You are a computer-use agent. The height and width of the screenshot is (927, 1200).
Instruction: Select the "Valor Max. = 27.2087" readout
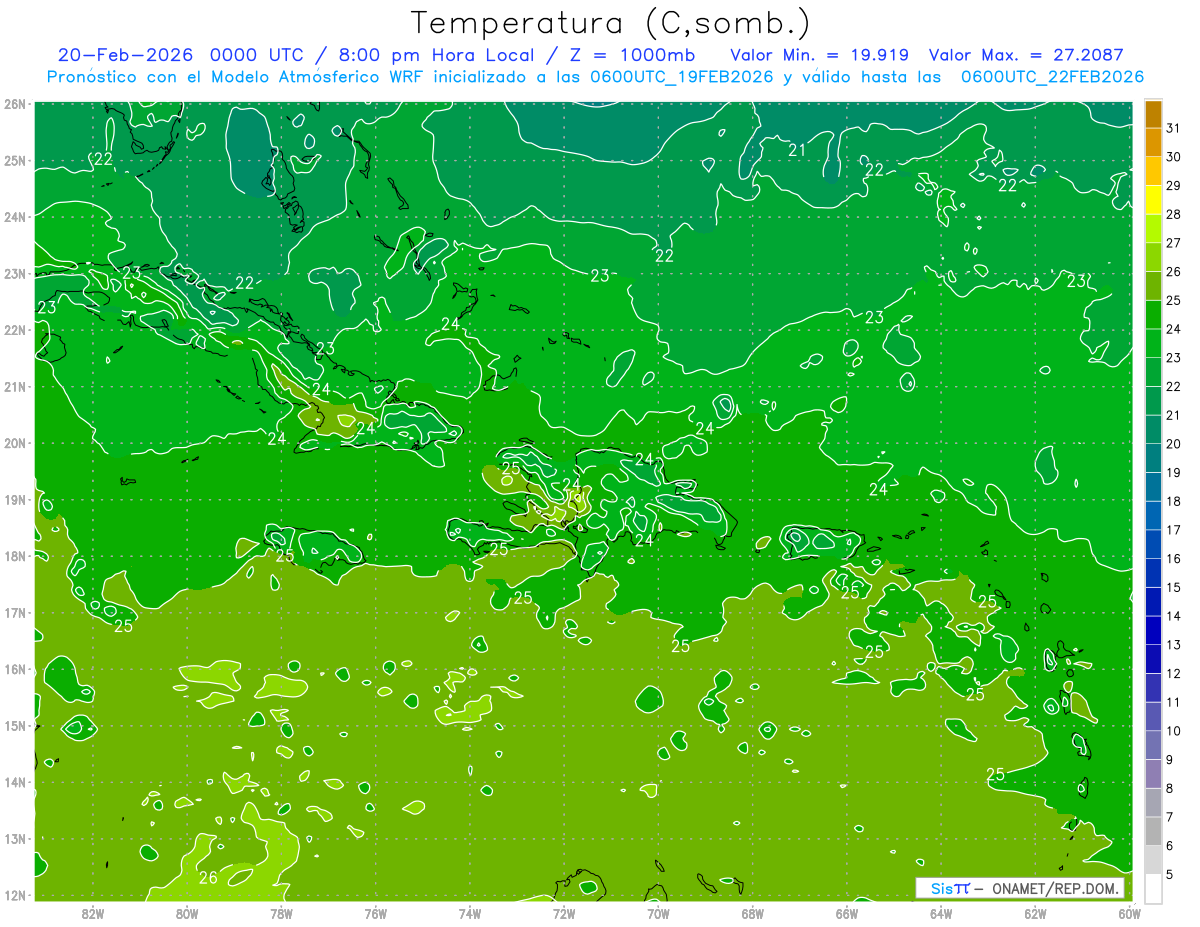[x=1026, y=55]
